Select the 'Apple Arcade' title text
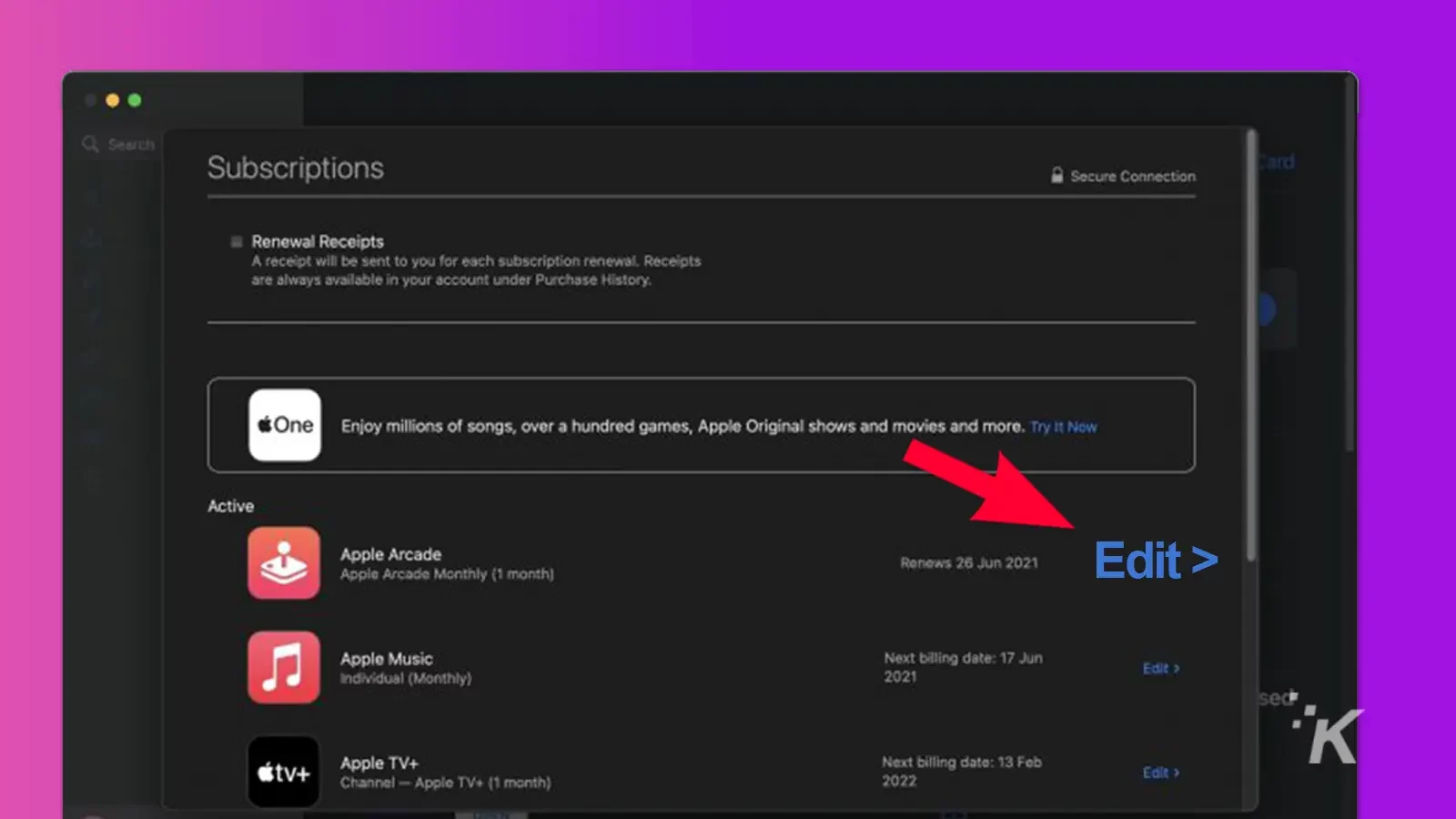 coord(390,554)
